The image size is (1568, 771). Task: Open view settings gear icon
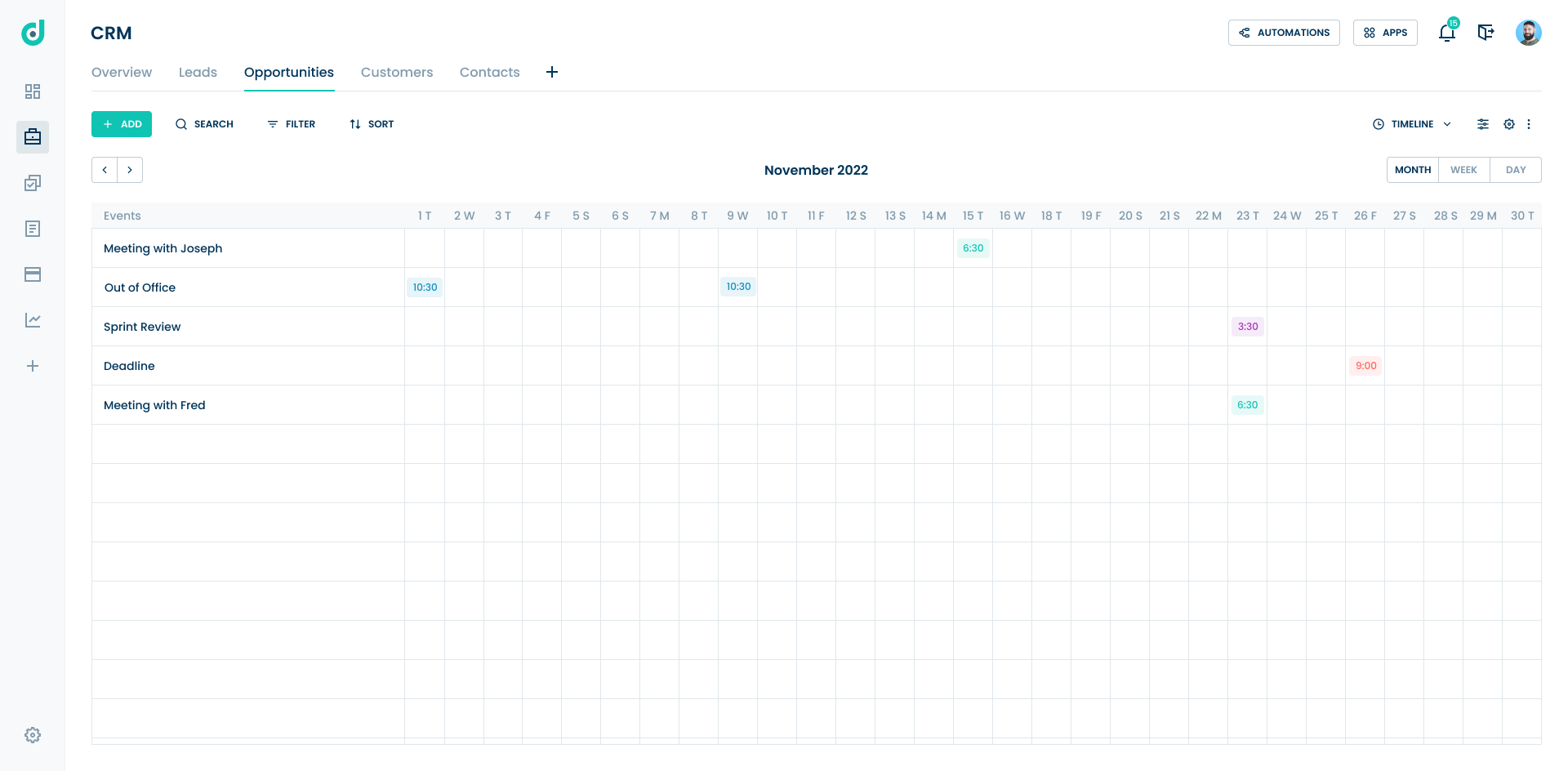1509,124
